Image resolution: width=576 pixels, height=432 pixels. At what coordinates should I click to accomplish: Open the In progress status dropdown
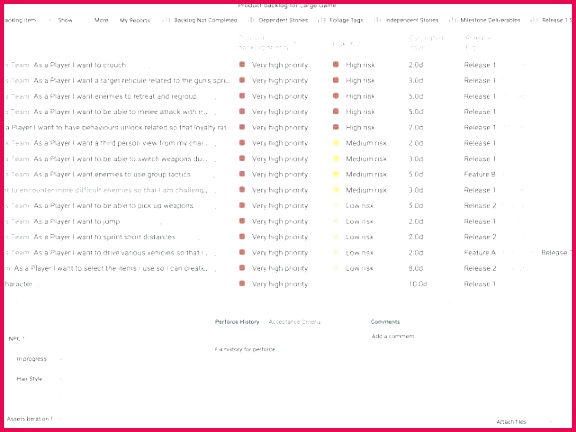(39, 359)
